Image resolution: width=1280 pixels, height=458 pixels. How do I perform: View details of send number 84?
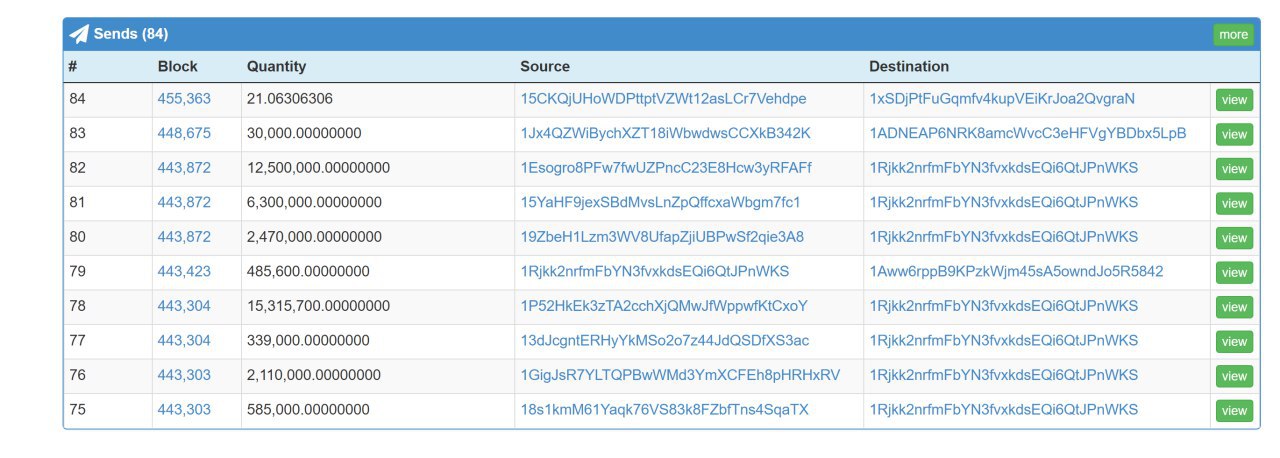coord(1234,100)
